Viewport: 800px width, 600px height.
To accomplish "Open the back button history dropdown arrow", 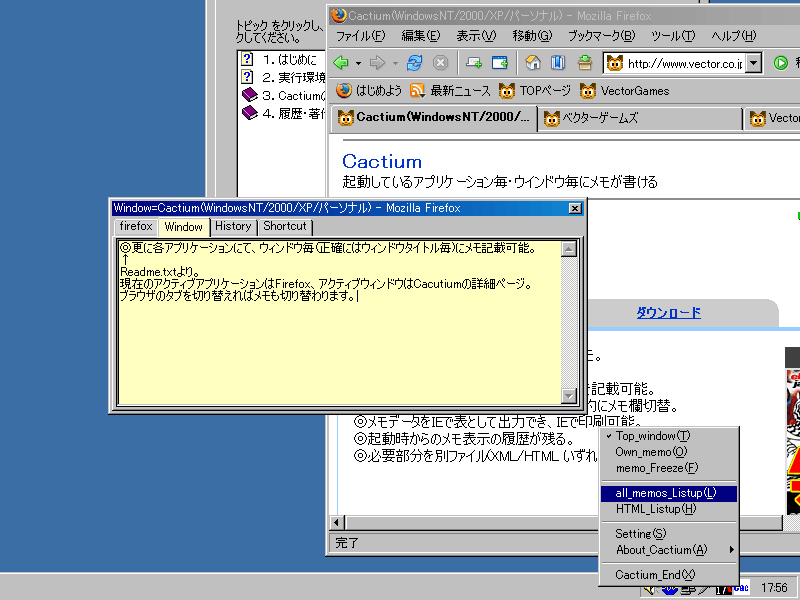I will 358,63.
